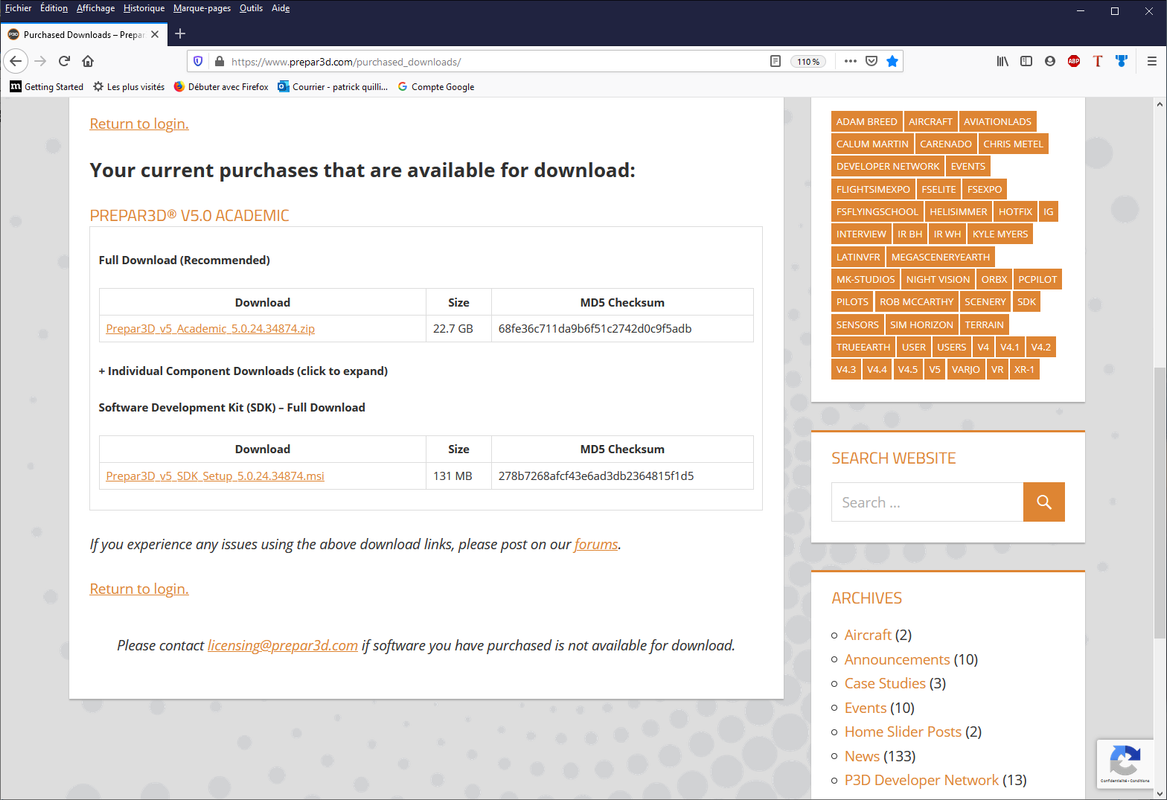Screen dimensions: 1167x800
Task: Download Prepar3D_v5_SDK_Setup msi file
Action: pos(215,476)
